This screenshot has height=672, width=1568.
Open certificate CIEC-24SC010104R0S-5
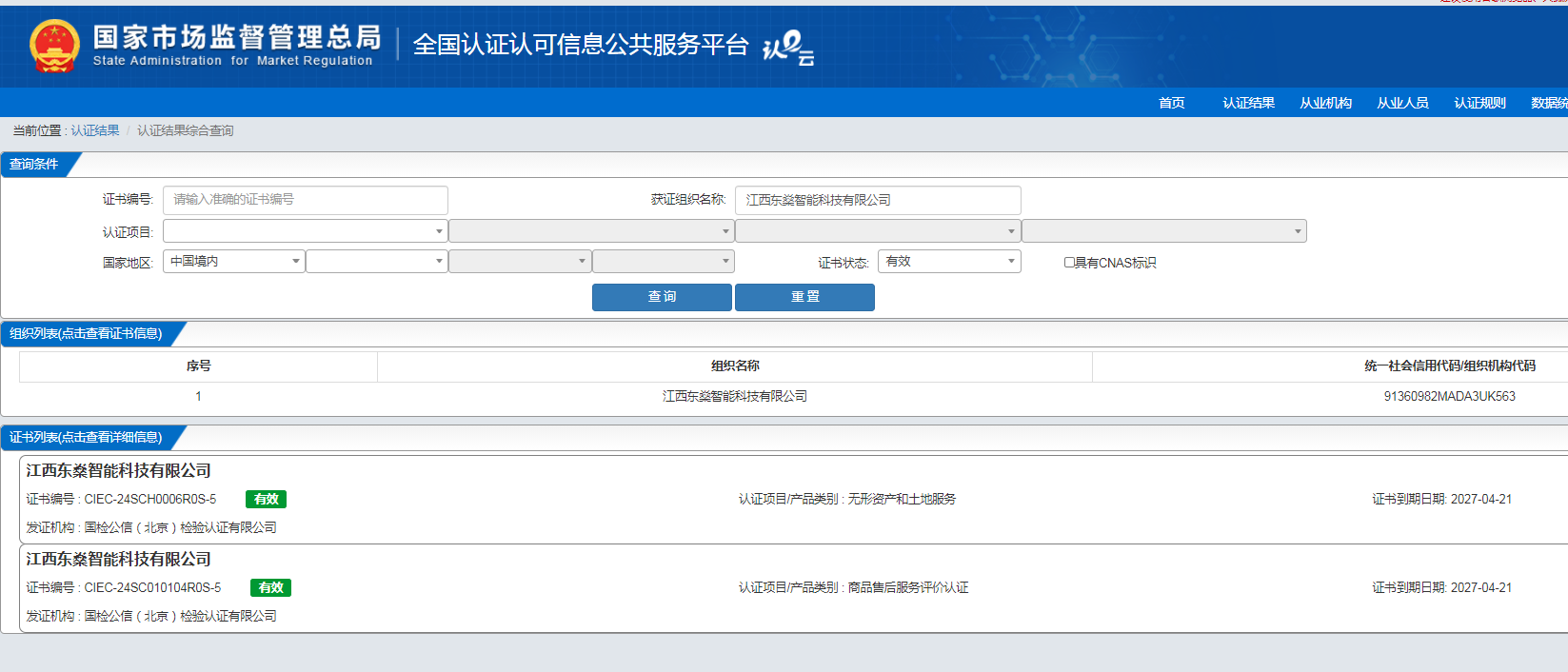[x=152, y=587]
